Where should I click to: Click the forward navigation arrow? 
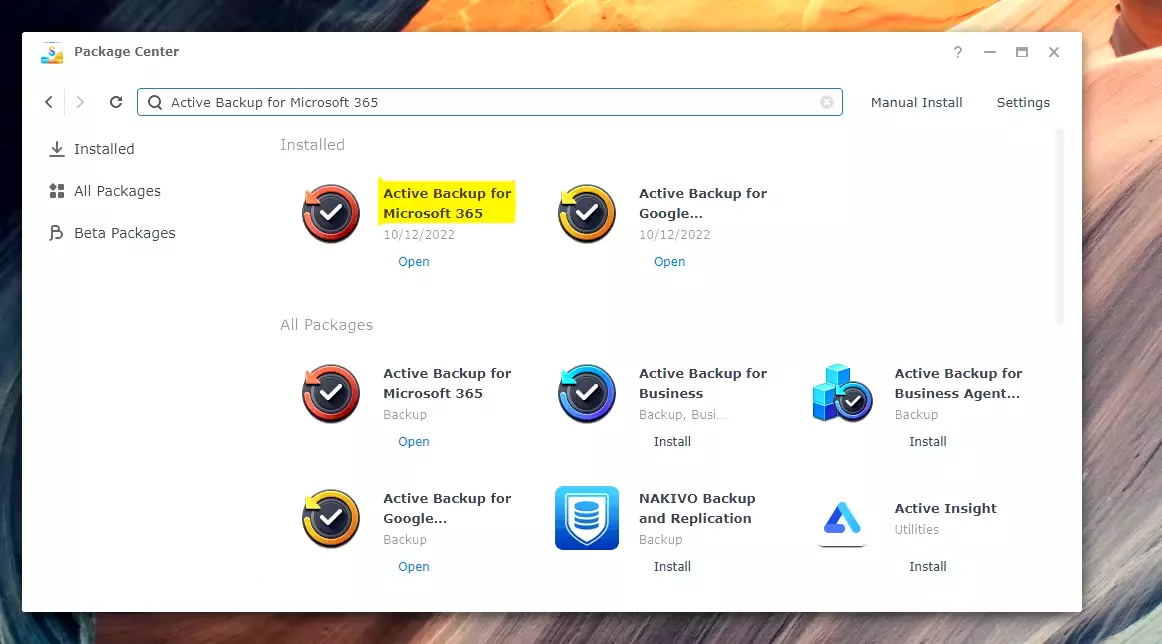[80, 101]
